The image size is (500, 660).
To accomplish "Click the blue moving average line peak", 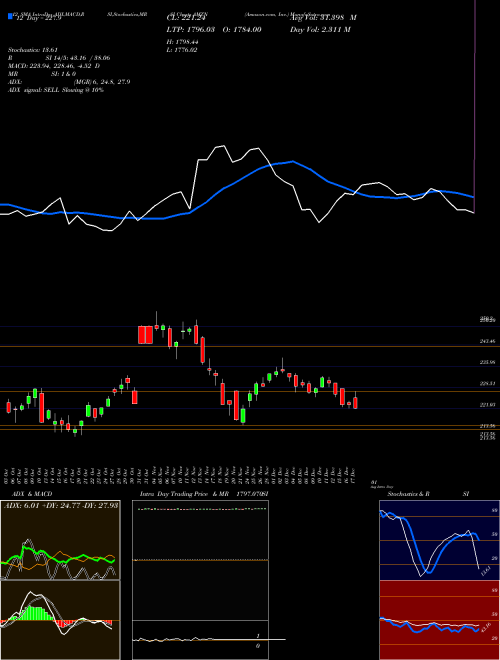I will pos(292,161).
